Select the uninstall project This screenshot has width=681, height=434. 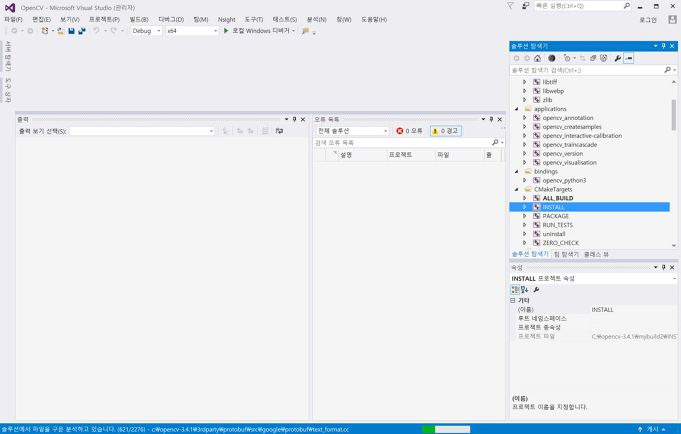point(554,234)
